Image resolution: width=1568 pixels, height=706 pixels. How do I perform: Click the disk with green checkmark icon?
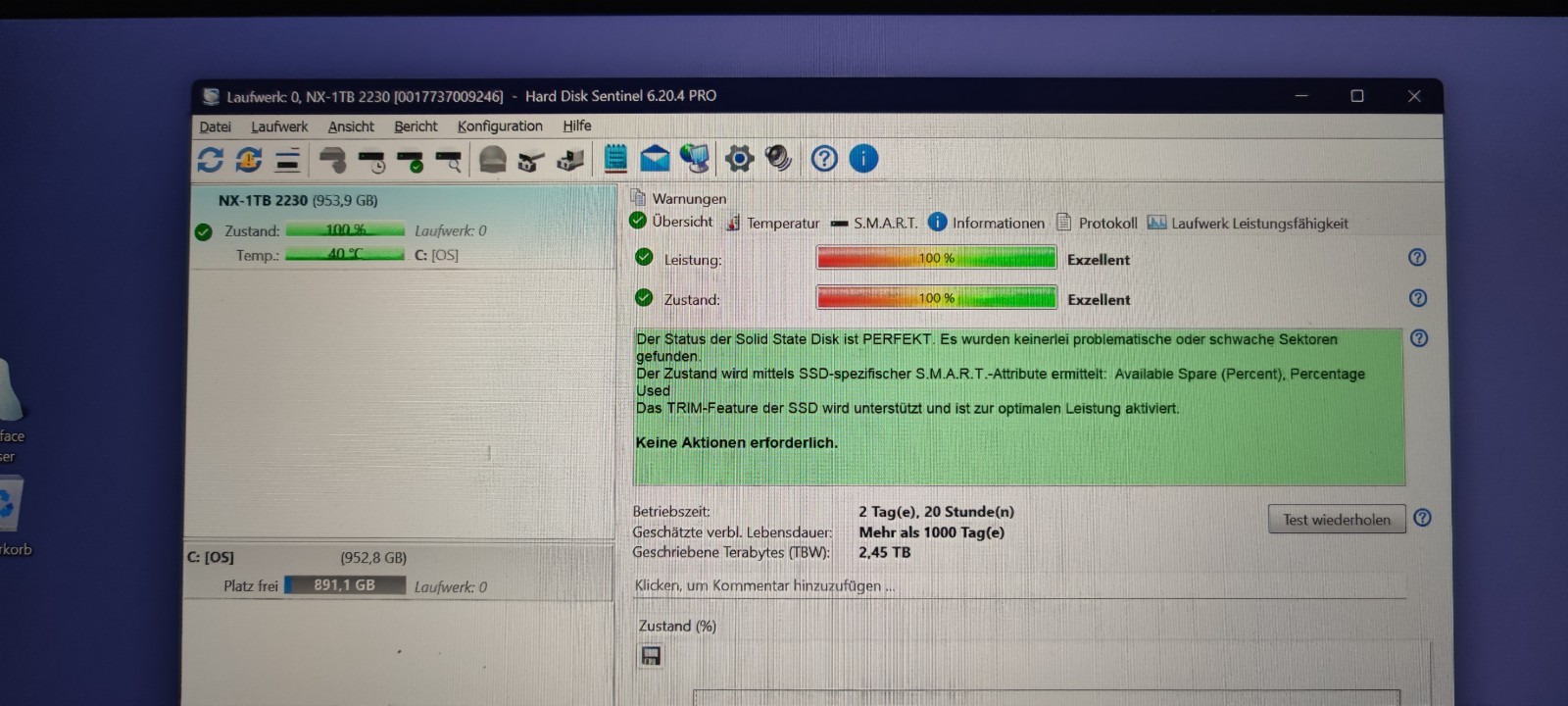click(x=411, y=160)
